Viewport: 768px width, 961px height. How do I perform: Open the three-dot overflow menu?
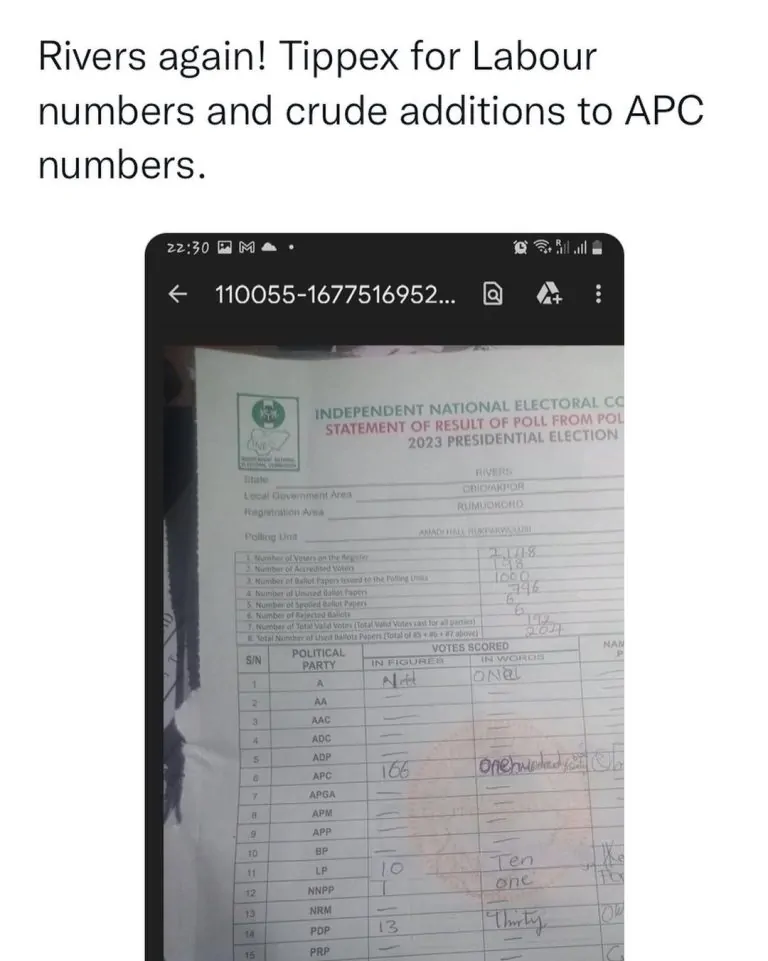pyautogui.click(x=598, y=294)
